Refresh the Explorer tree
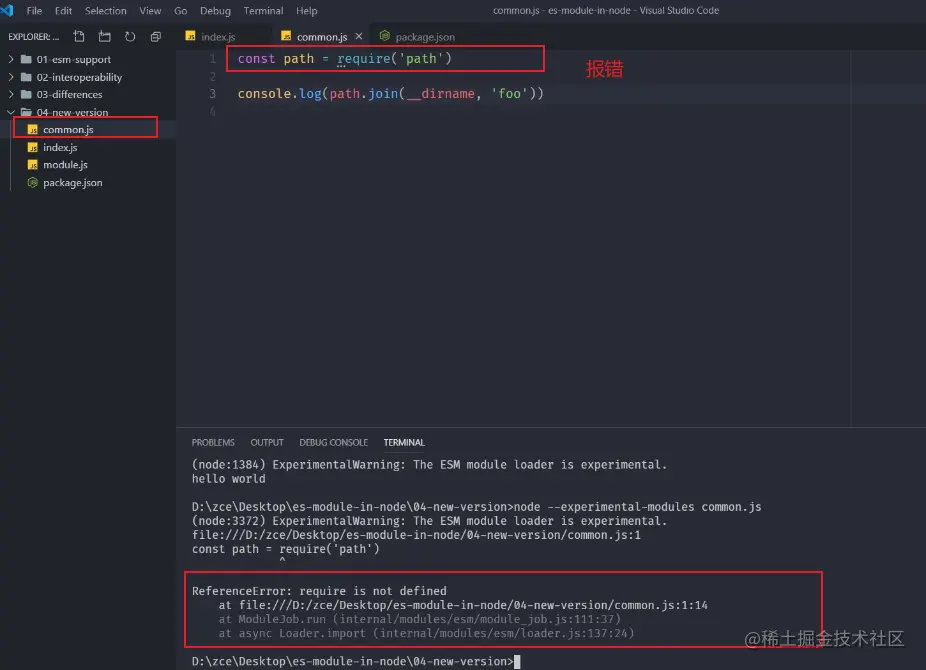 (x=130, y=37)
